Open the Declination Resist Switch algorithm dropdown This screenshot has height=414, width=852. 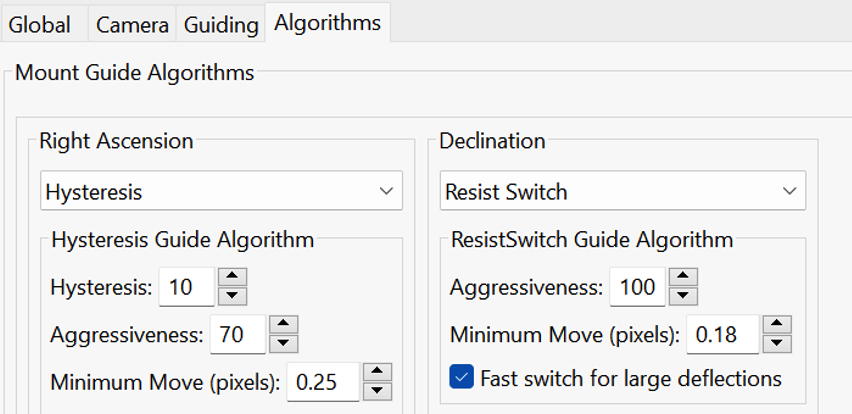click(623, 191)
